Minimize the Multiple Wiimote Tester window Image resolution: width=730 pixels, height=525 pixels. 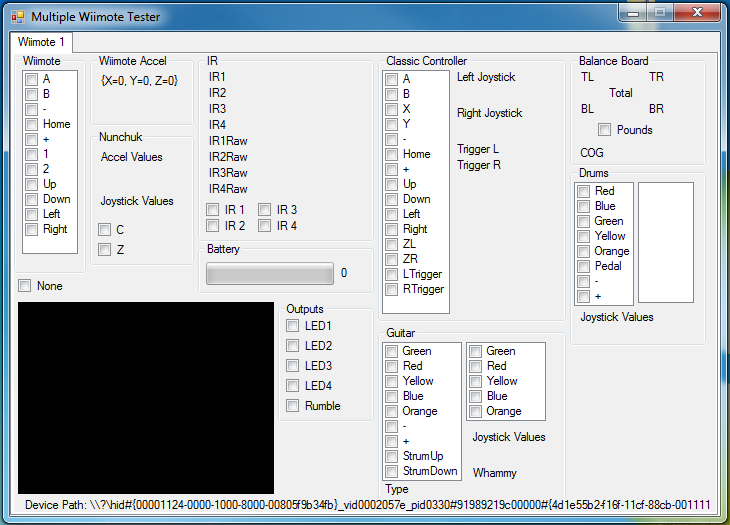click(x=633, y=13)
